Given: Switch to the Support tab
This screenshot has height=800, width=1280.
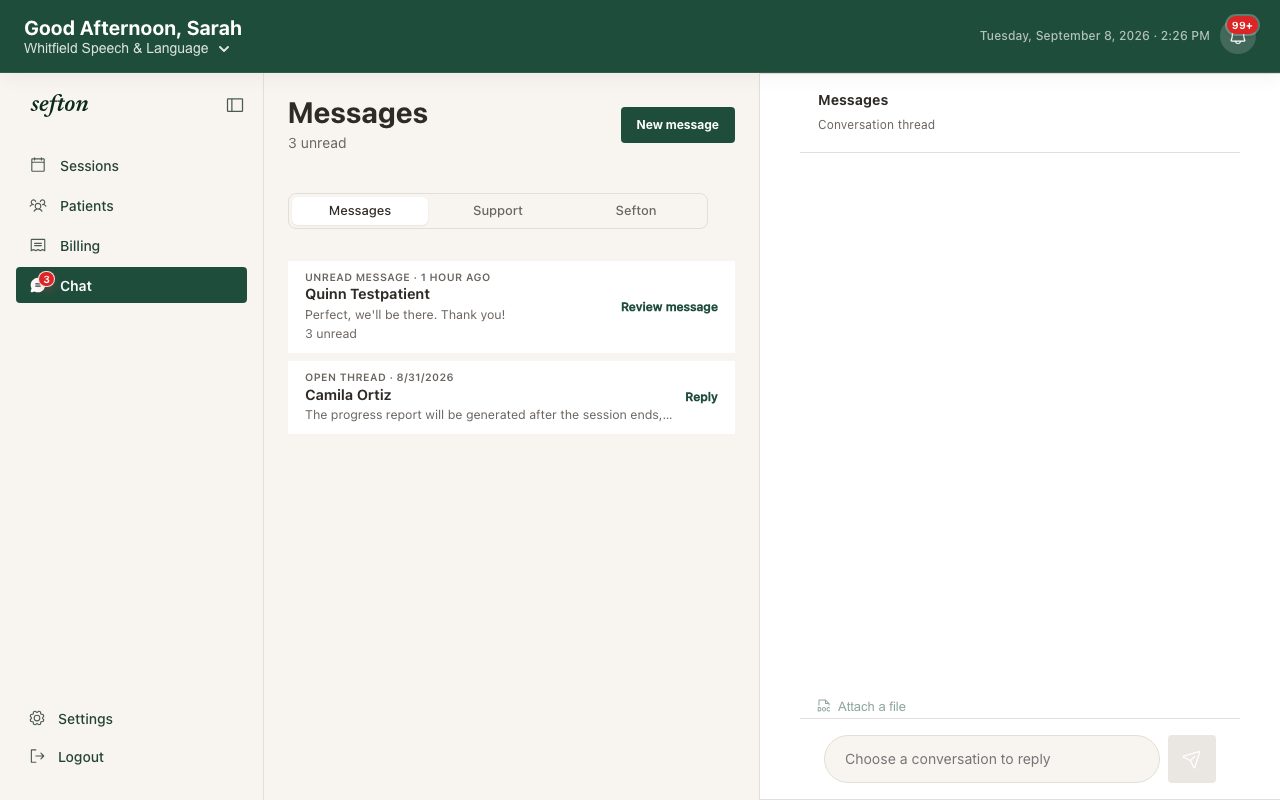Looking at the screenshot, I should click(498, 211).
